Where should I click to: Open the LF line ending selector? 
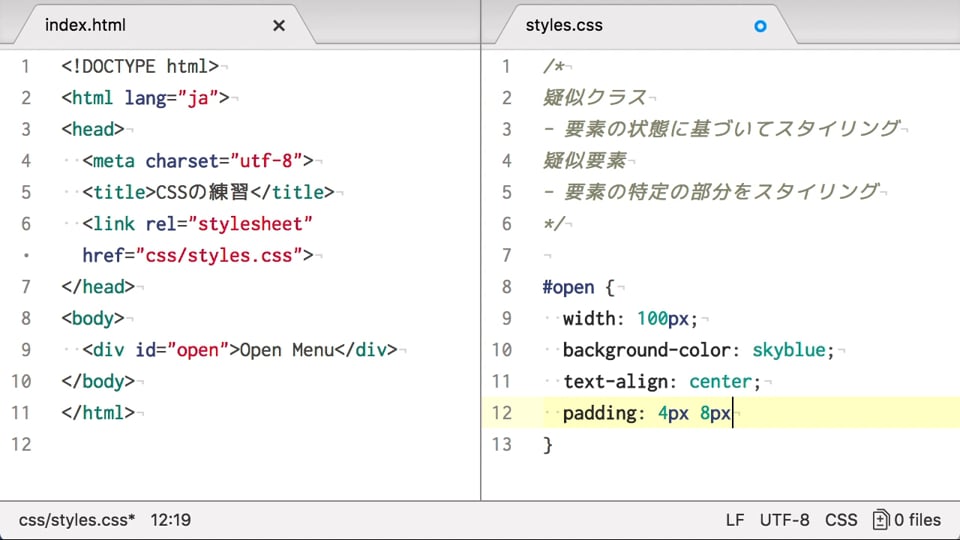coord(735,520)
